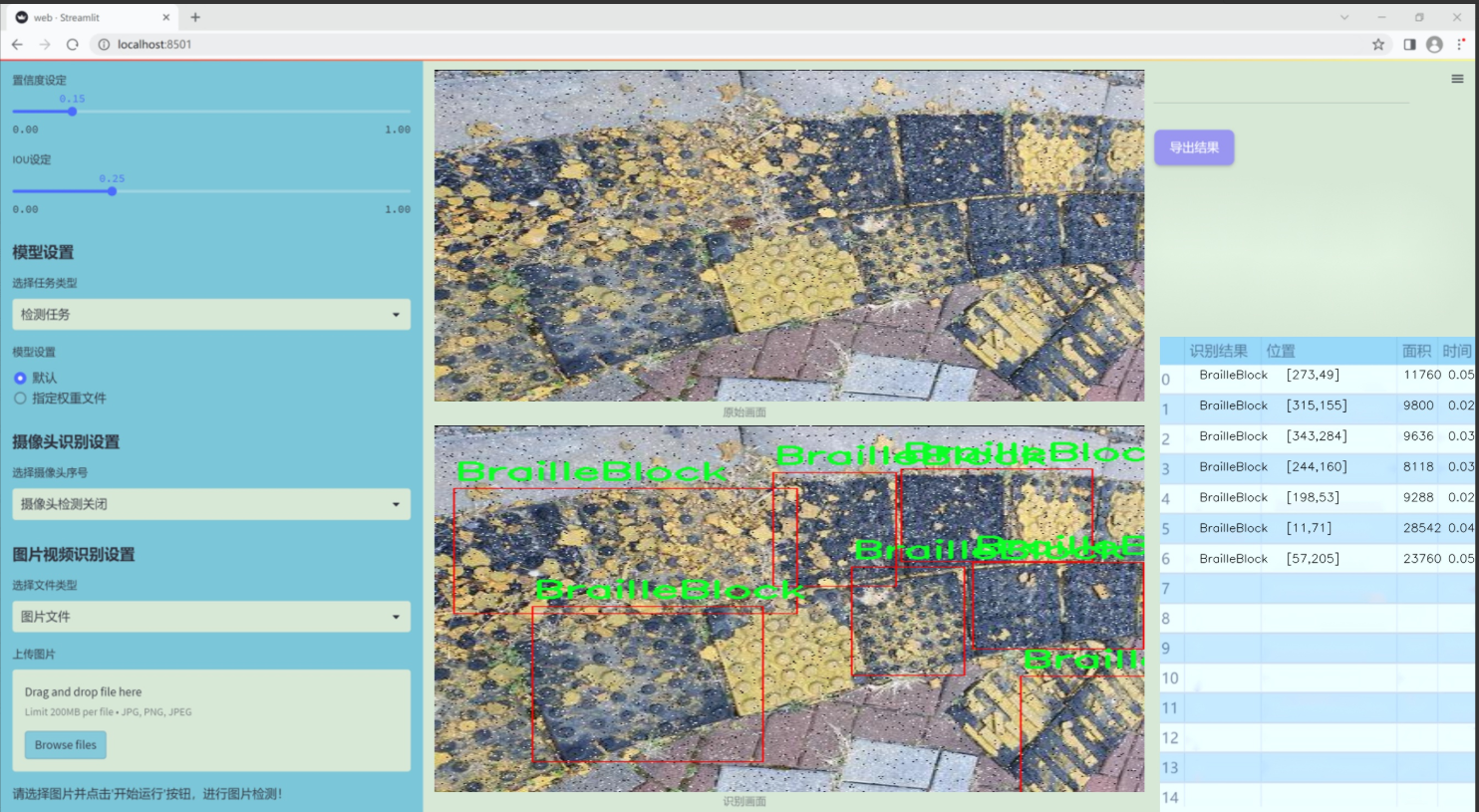The width and height of the screenshot is (1479, 812).
Task: Adjust the confidence threshold slider handle
Action: pyautogui.click(x=72, y=112)
